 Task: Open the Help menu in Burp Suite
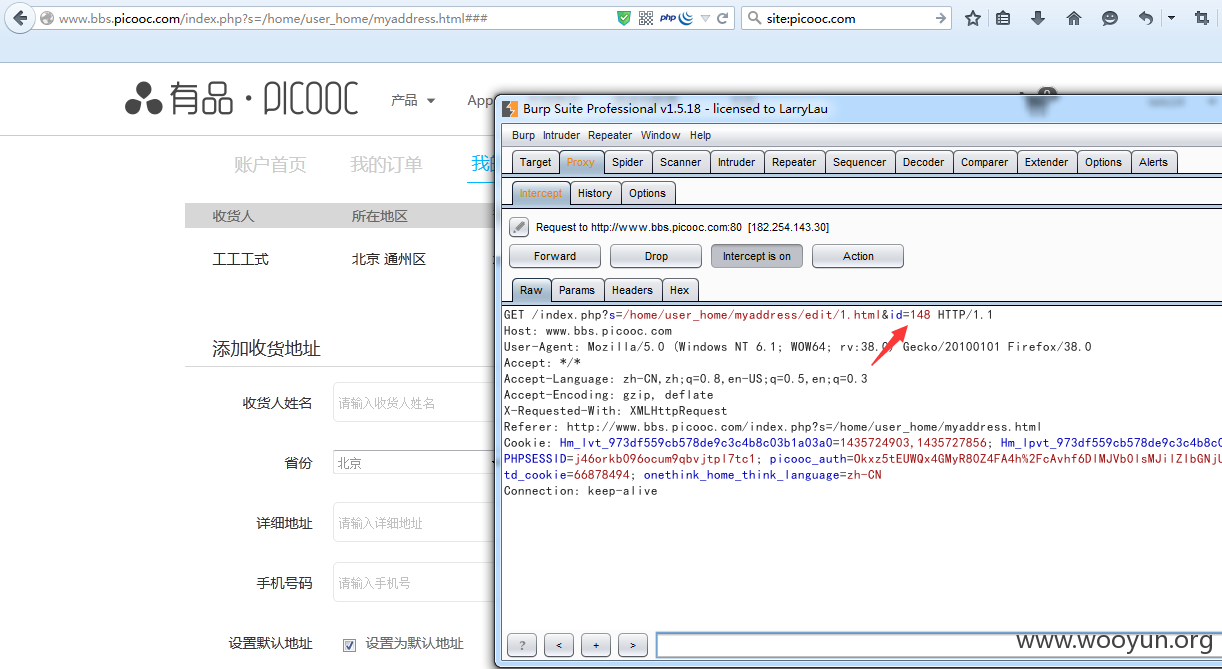click(x=700, y=135)
